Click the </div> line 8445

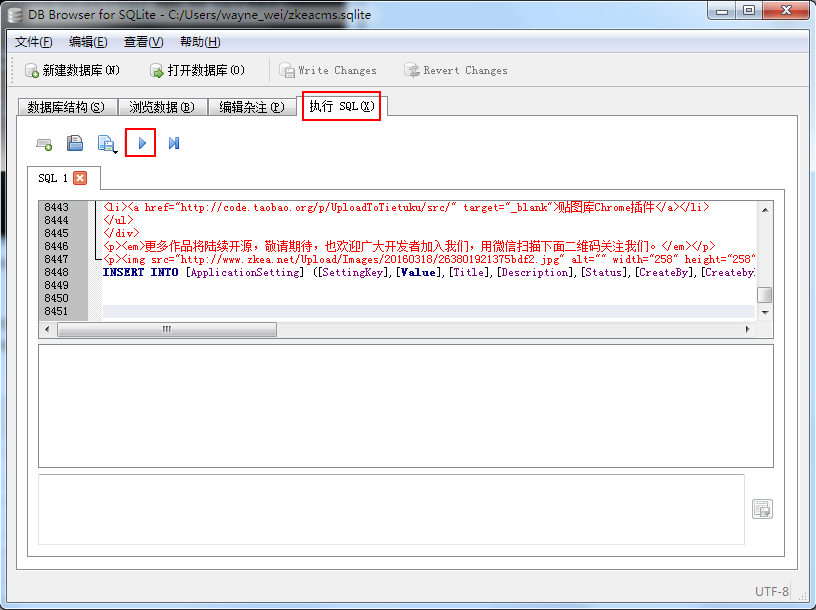coord(121,233)
